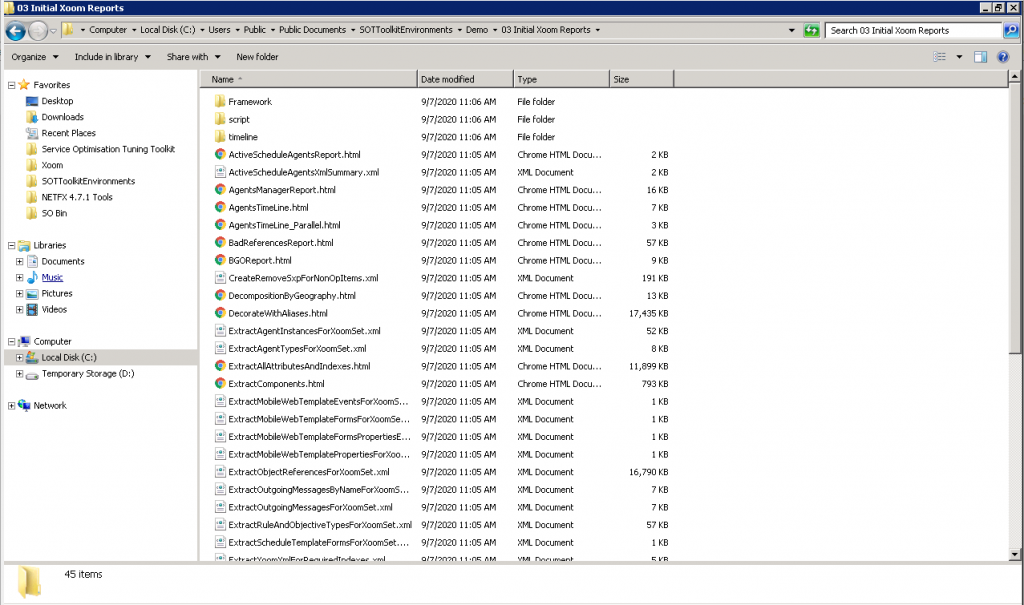Screen dimensions: 1024x605
Task: Select the file DecompositionByGeography.html
Action: pyautogui.click(x=292, y=296)
